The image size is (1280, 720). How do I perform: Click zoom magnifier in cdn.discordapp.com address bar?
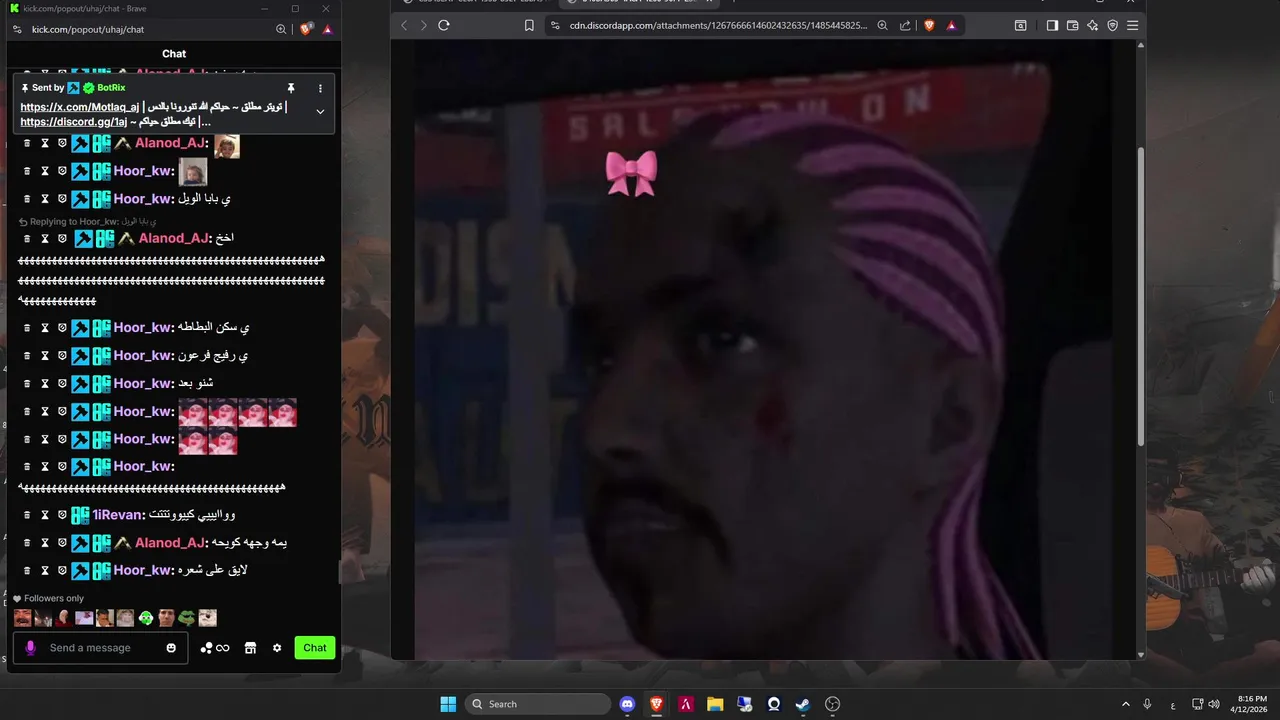click(882, 25)
